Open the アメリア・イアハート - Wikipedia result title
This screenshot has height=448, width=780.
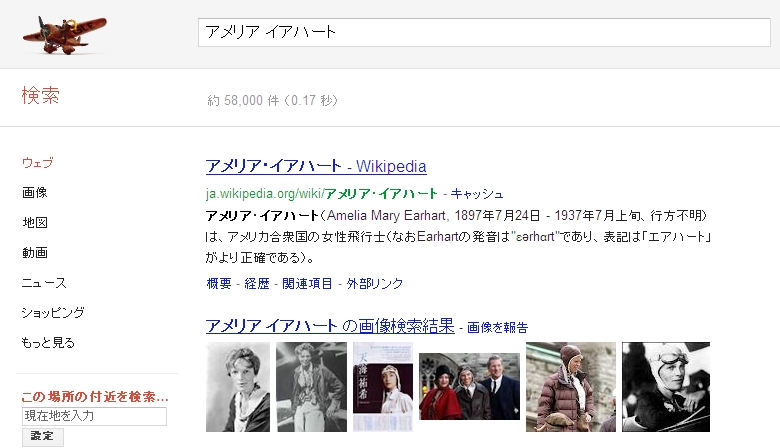point(316,166)
